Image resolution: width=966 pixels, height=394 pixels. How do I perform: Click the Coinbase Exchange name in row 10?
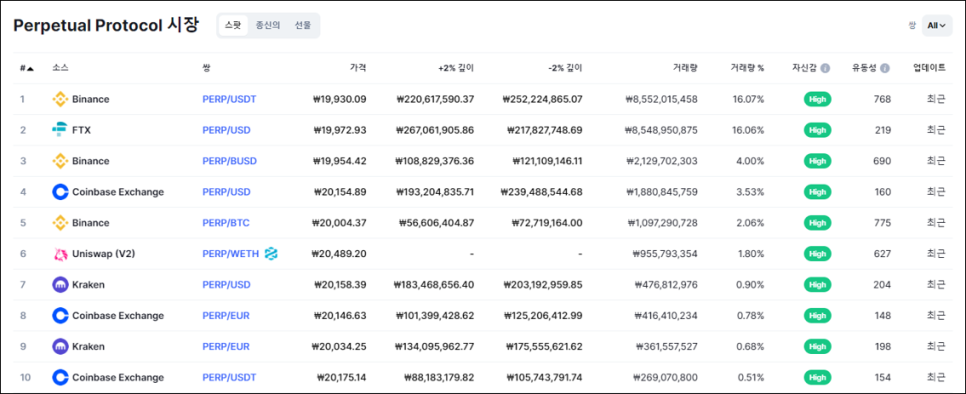pyautogui.click(x=118, y=377)
